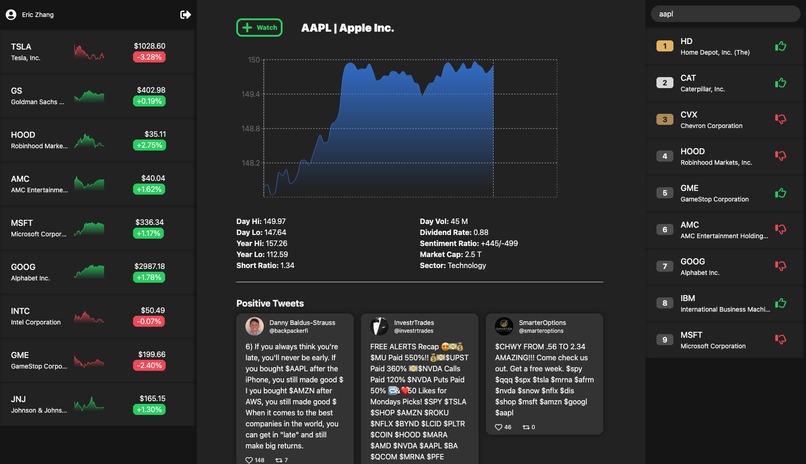Click the thumbs-down icon for AMC ranking
806x464 pixels.
coord(780,229)
